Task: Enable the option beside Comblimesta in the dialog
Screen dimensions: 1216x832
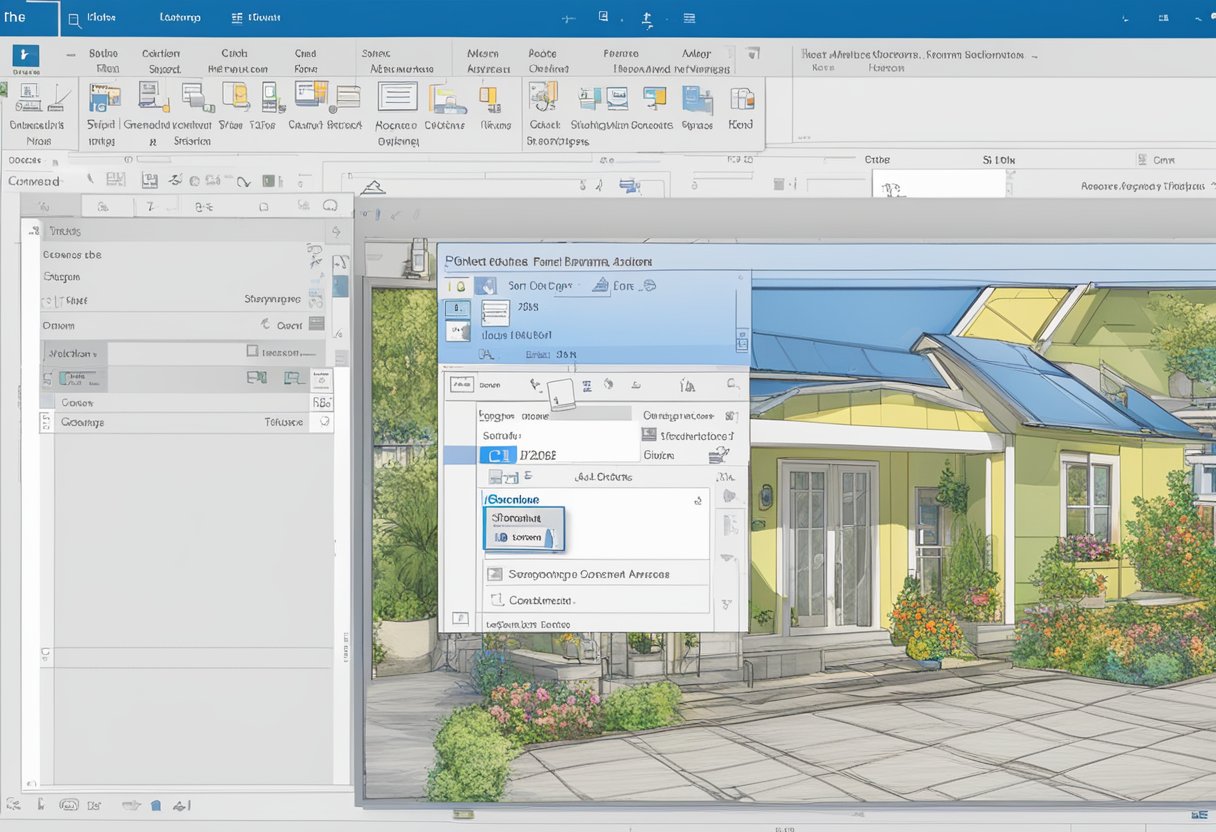Action: coord(496,598)
